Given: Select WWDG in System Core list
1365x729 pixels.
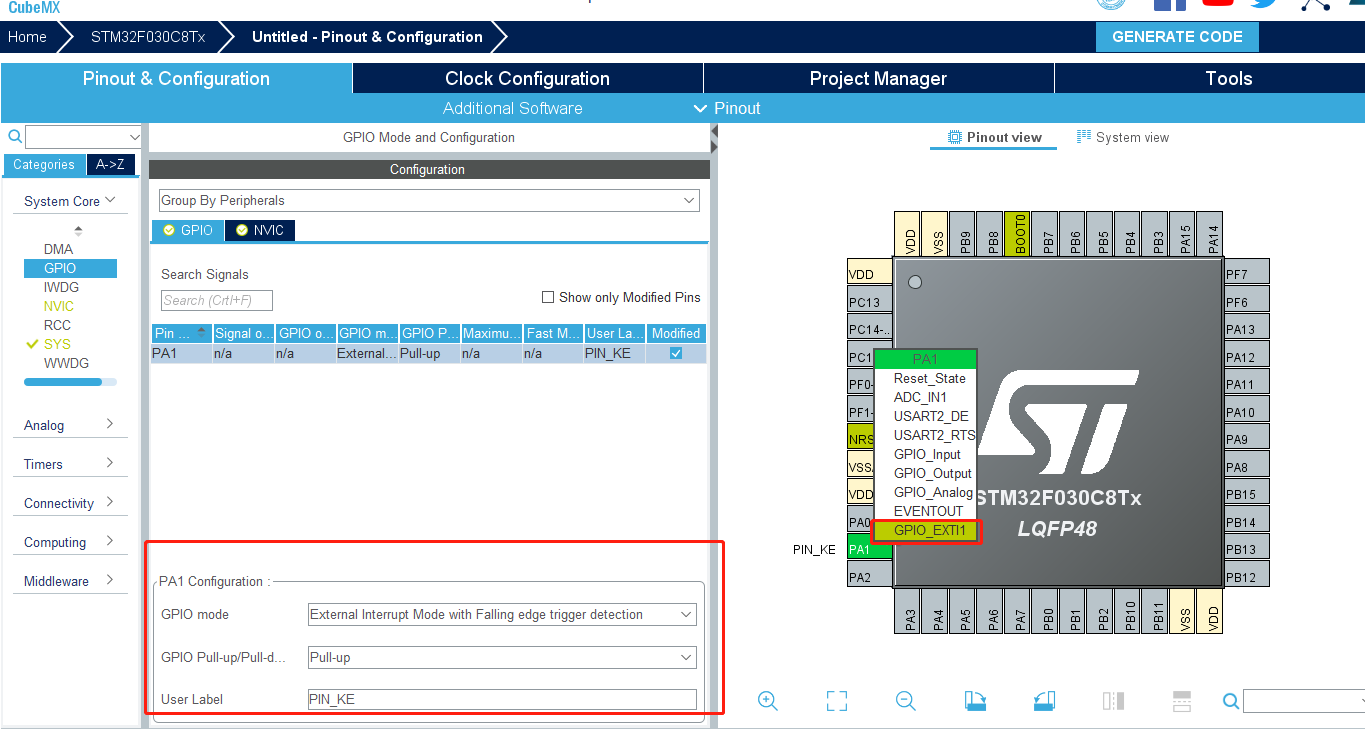Looking at the screenshot, I should tap(66, 363).
